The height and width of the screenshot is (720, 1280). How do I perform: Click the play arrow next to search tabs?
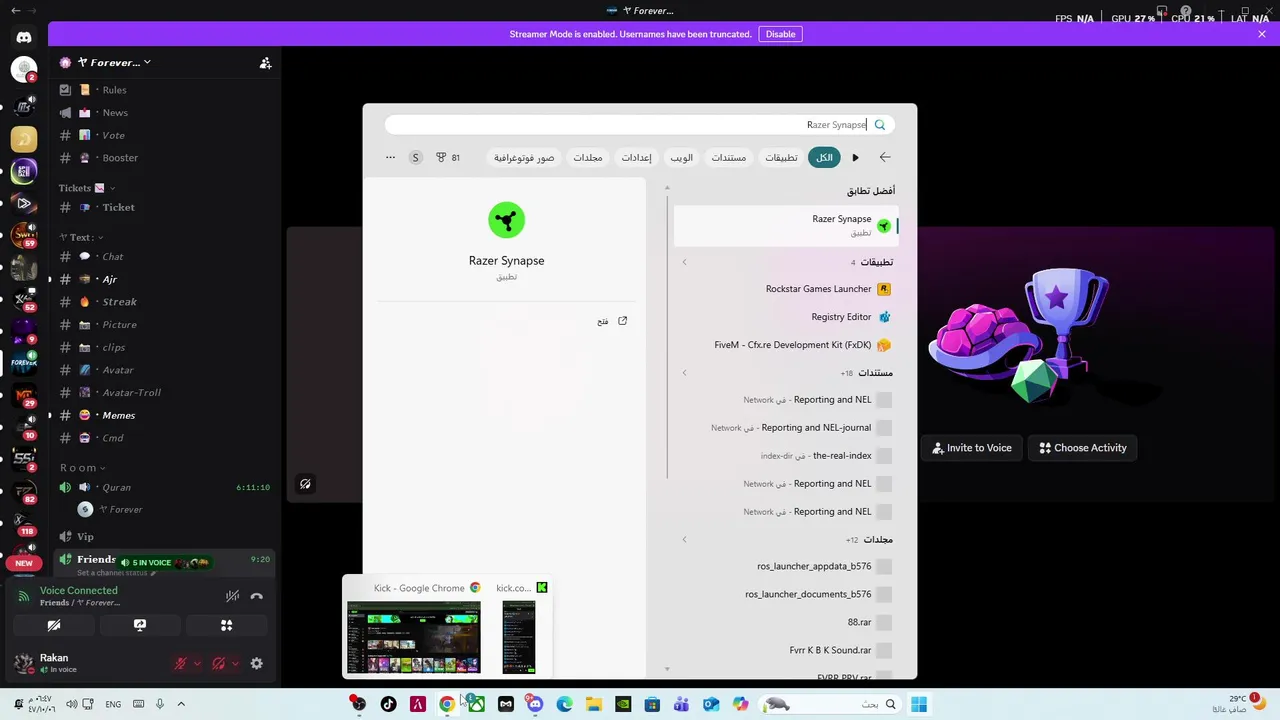[855, 157]
